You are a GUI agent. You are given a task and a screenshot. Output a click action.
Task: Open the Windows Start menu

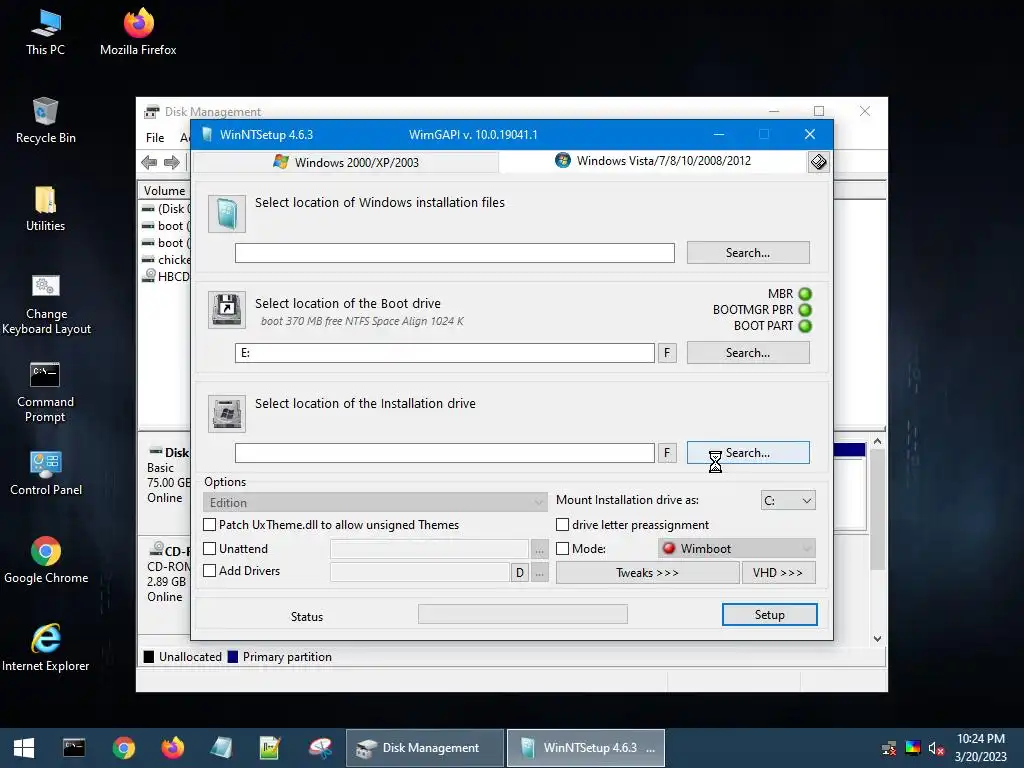click(24, 748)
